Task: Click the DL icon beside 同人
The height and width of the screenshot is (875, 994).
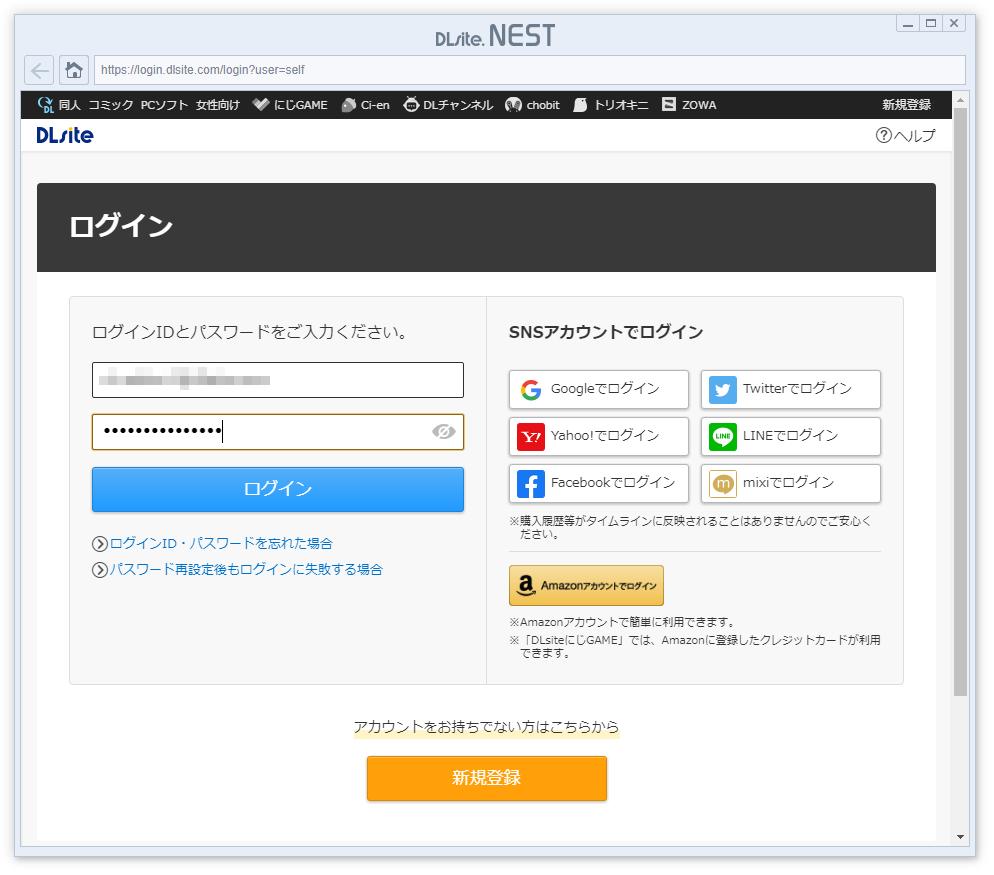Action: point(46,105)
